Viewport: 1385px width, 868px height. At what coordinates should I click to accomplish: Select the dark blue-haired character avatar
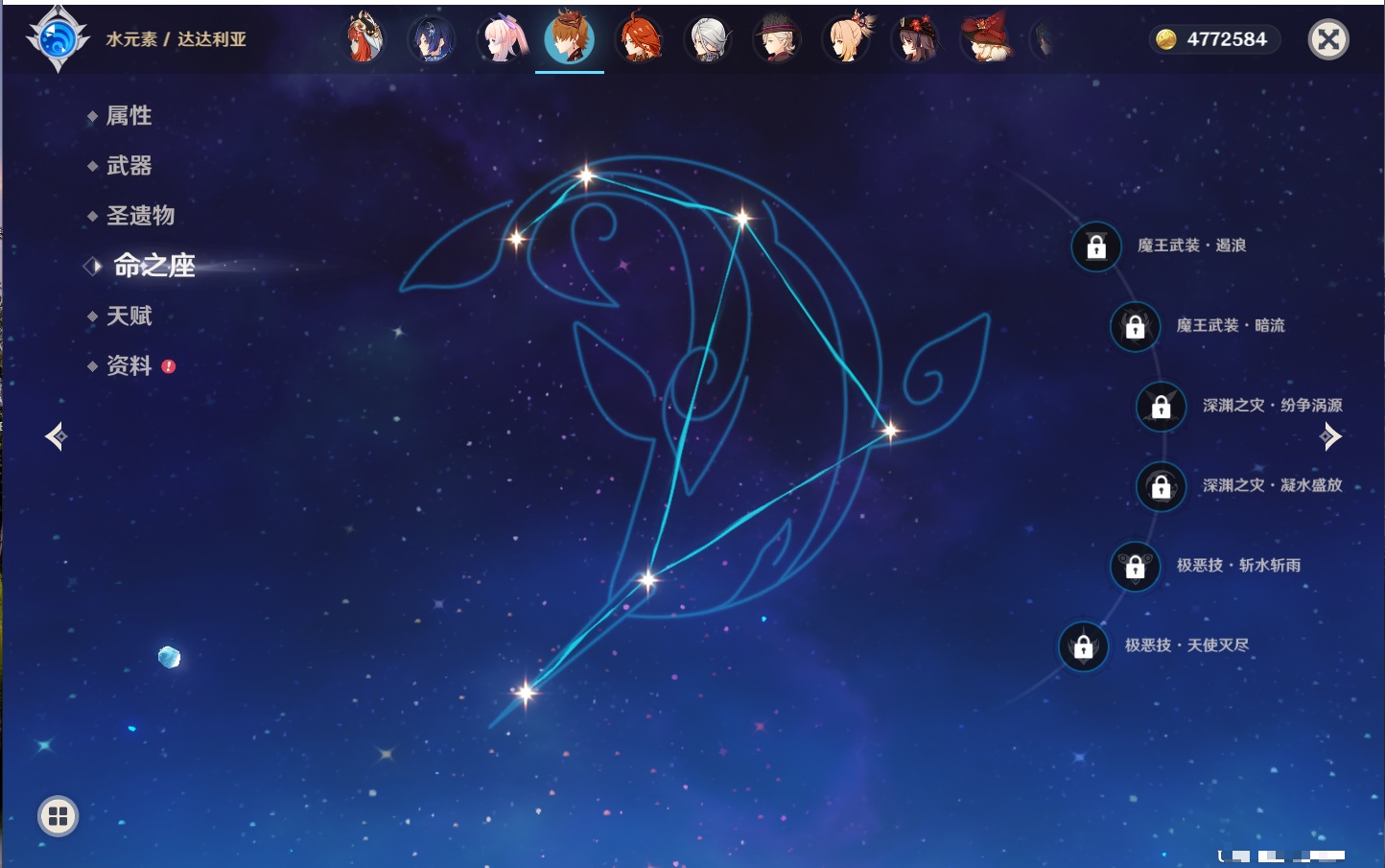click(x=432, y=39)
